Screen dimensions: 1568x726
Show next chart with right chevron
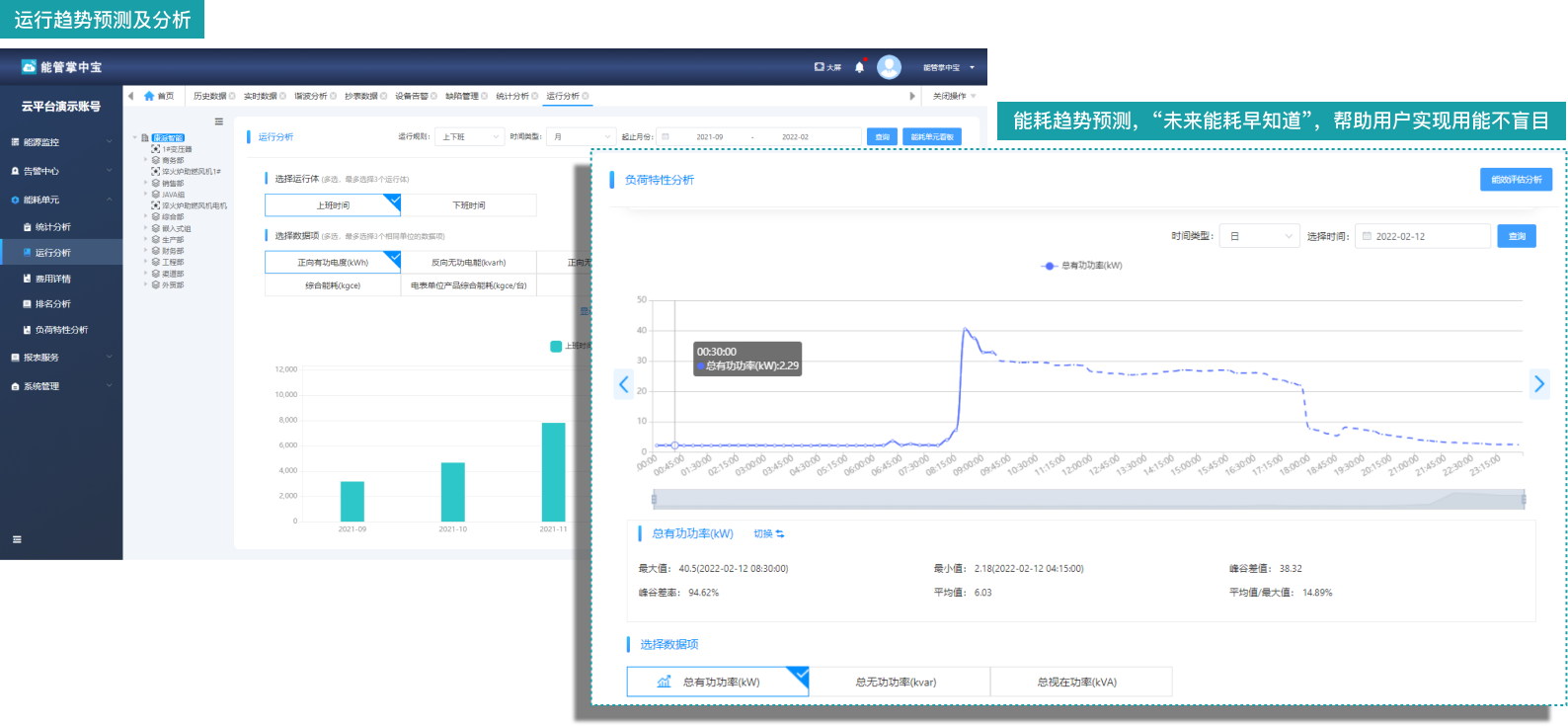pos(1538,383)
